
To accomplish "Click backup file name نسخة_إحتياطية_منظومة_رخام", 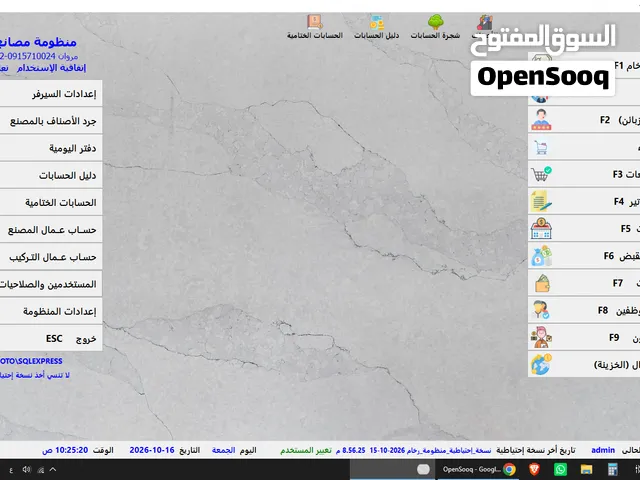I will 449,450.
